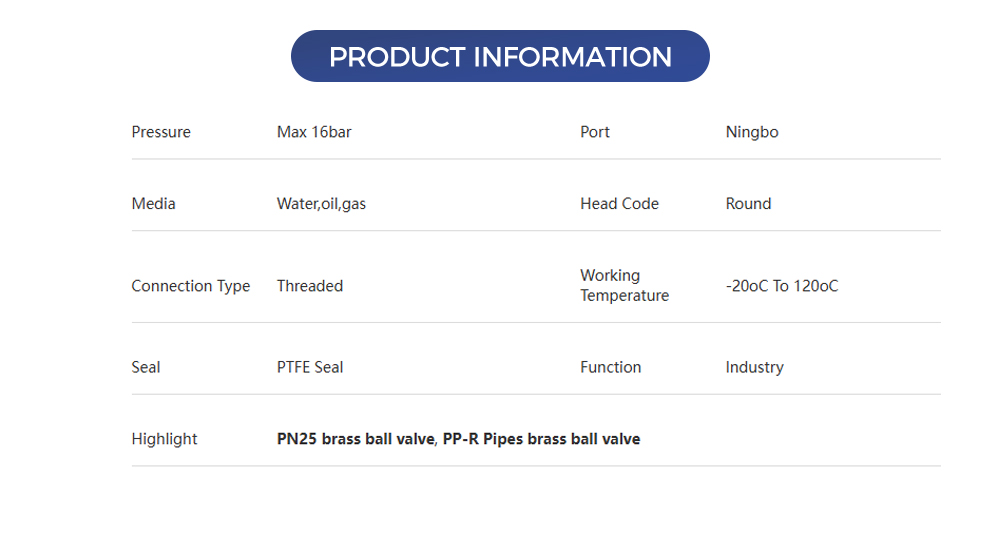Select the Water,oil,gas value

tap(321, 204)
